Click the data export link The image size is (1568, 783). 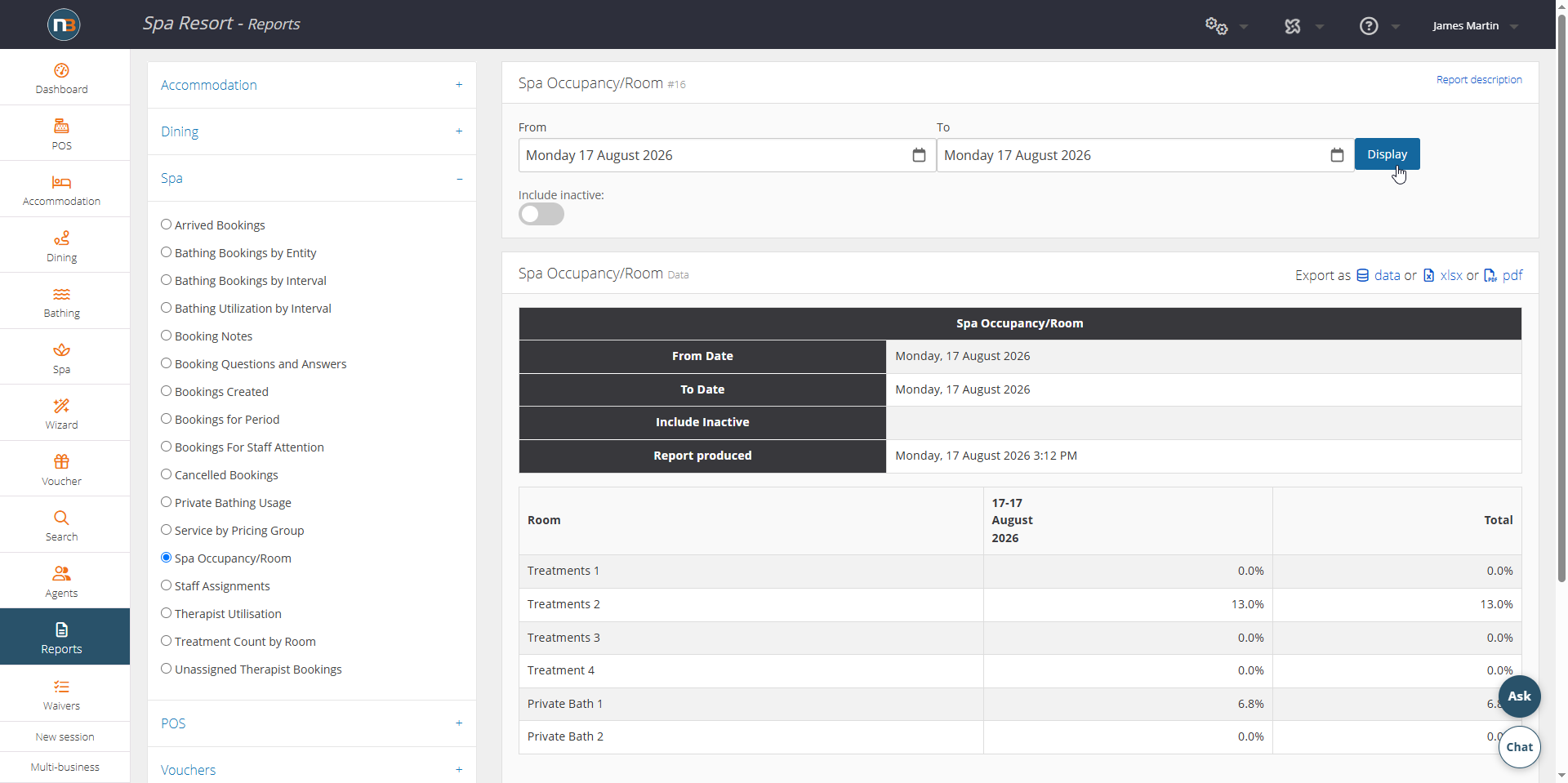click(1387, 275)
